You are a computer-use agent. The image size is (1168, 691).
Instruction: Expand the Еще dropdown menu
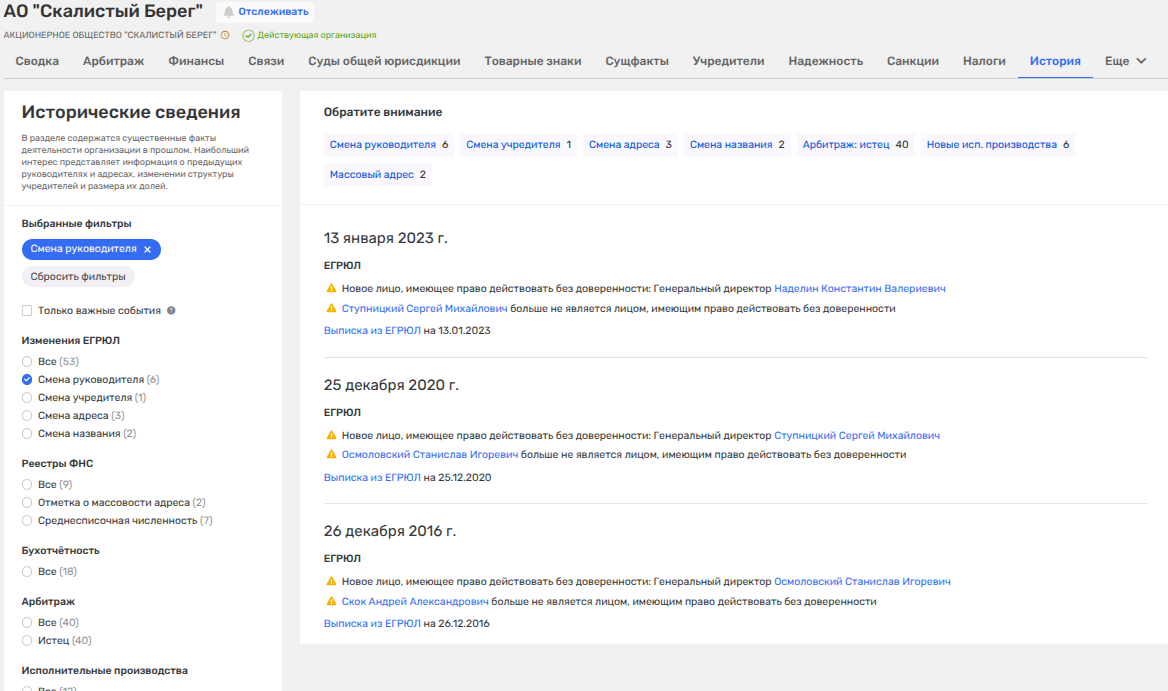pyautogui.click(x=1125, y=61)
